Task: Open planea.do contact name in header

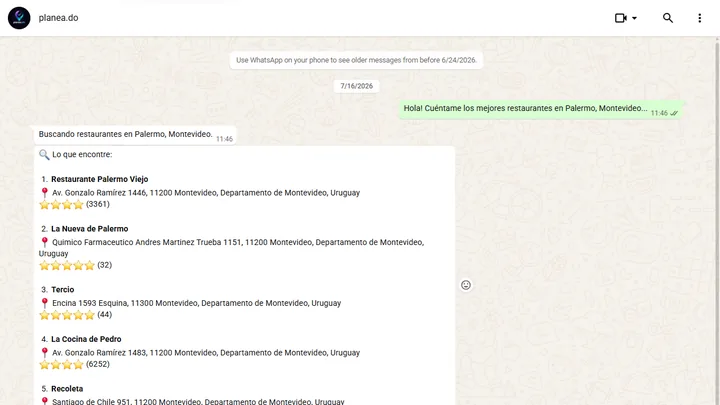Action: point(58,18)
